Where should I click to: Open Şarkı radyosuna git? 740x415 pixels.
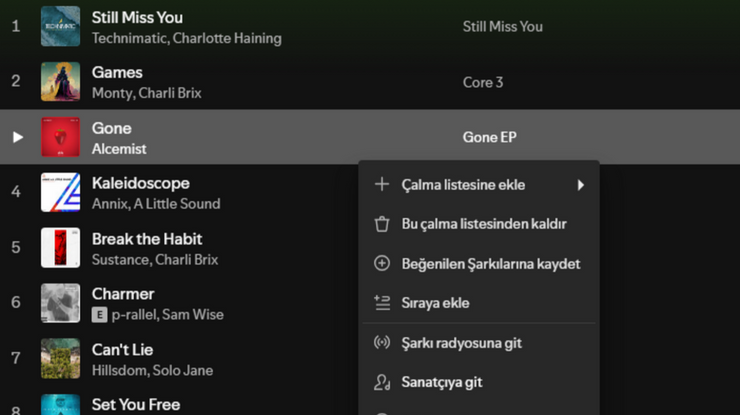click(x=479, y=342)
